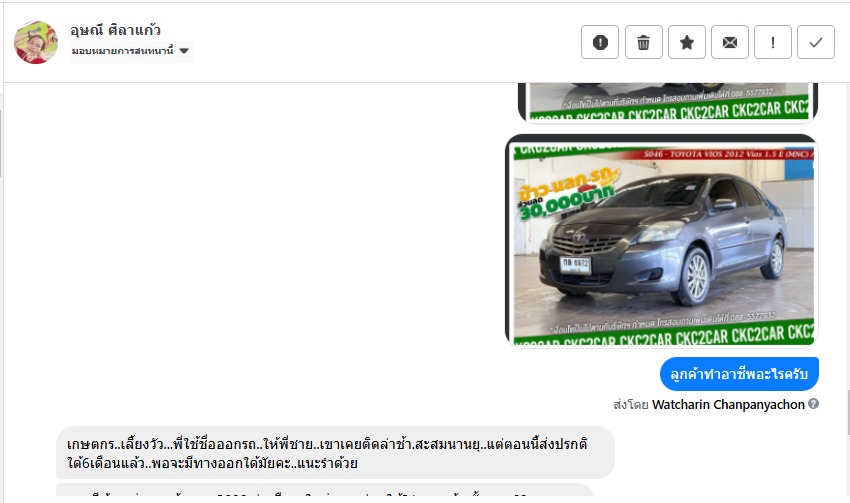Click help icon beside Watcharin Chanpanyachon
Screen dimensions: 850x503
tap(813, 404)
